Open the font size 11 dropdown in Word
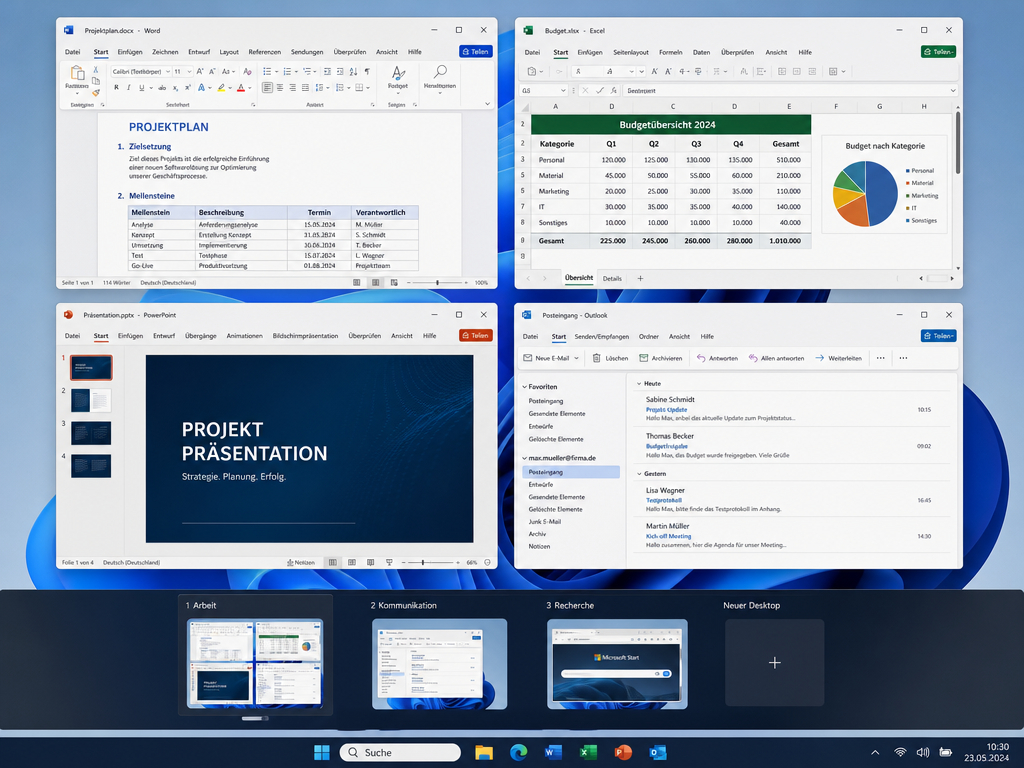1024x768 pixels. 189,71
